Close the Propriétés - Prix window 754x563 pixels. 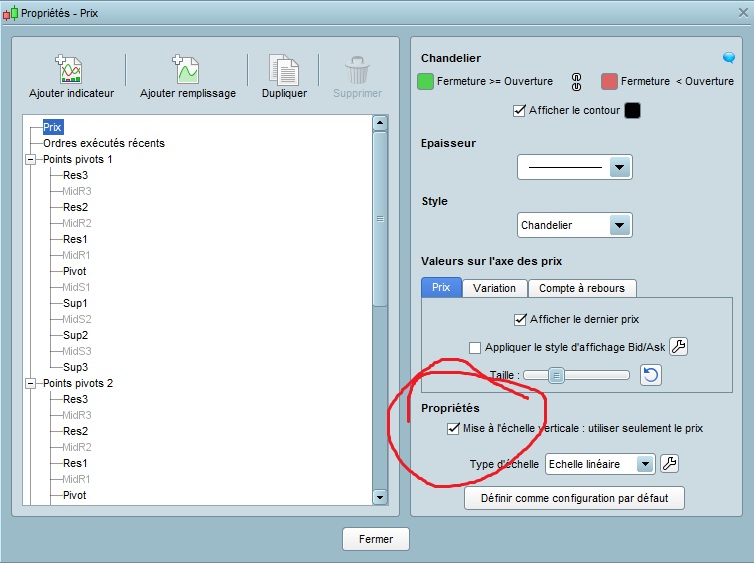[x=743, y=13]
